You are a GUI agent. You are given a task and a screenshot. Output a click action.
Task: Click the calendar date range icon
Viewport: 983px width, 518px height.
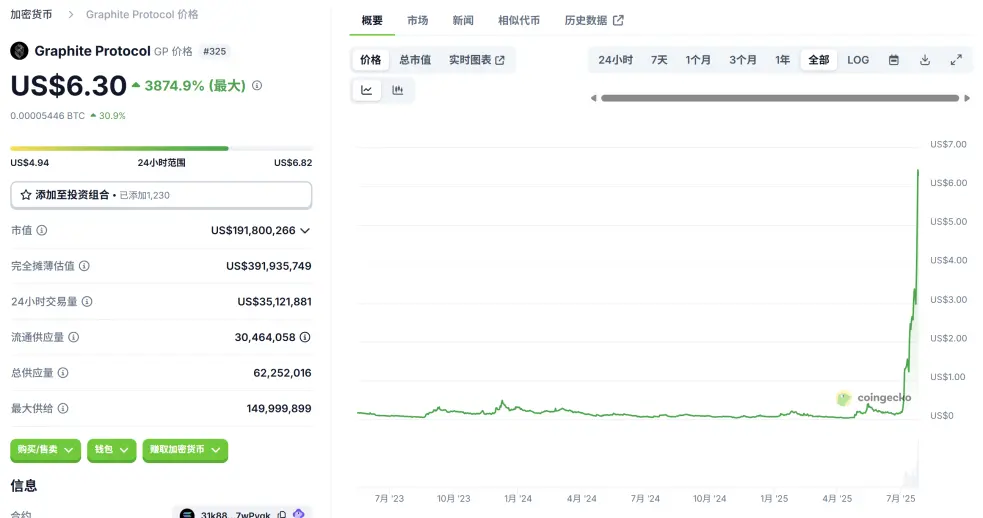(x=893, y=60)
